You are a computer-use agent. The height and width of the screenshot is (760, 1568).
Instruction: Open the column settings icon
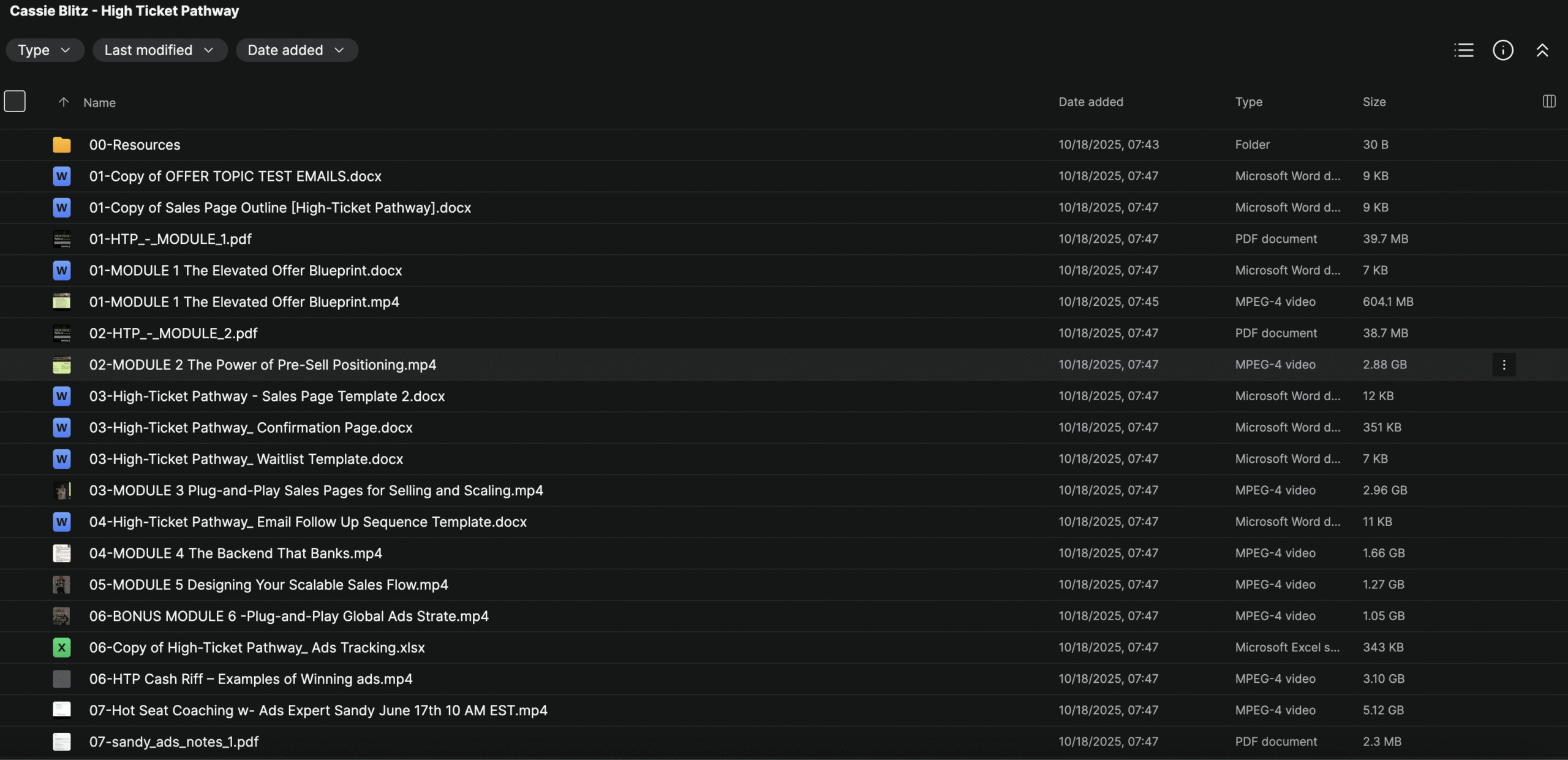click(1548, 102)
